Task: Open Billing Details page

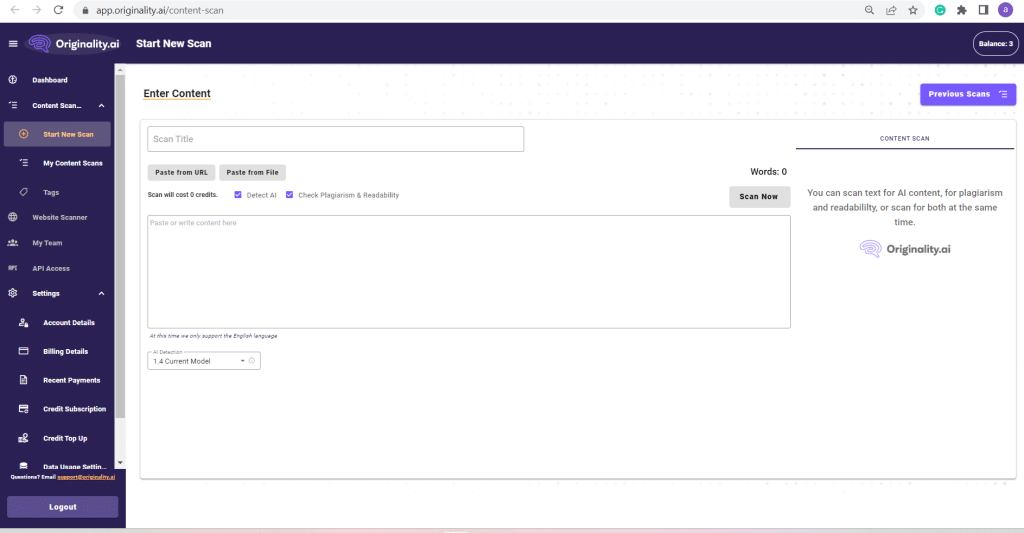Action: [x=65, y=351]
